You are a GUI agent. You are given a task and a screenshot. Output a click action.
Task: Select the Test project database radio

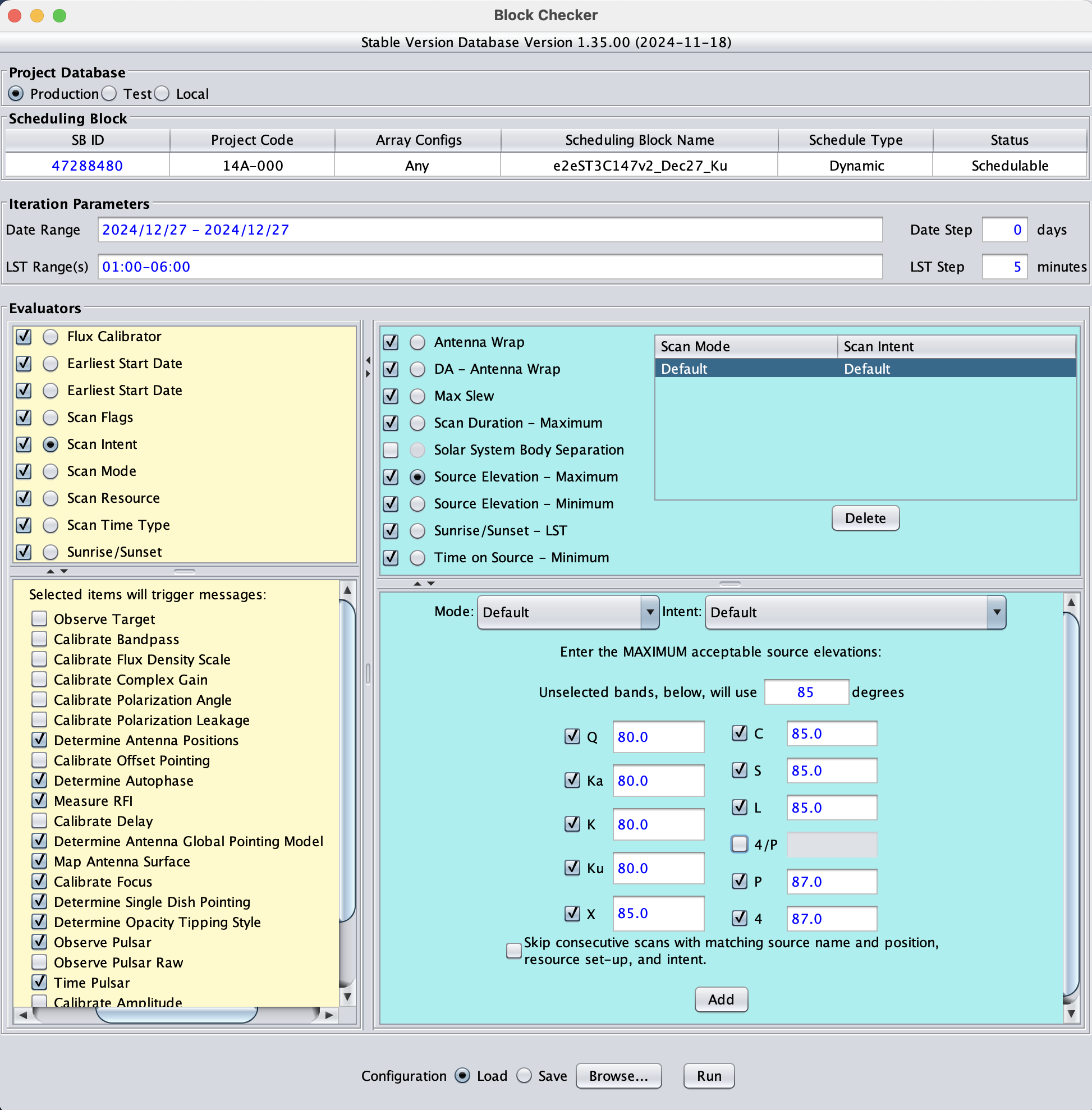(109, 94)
